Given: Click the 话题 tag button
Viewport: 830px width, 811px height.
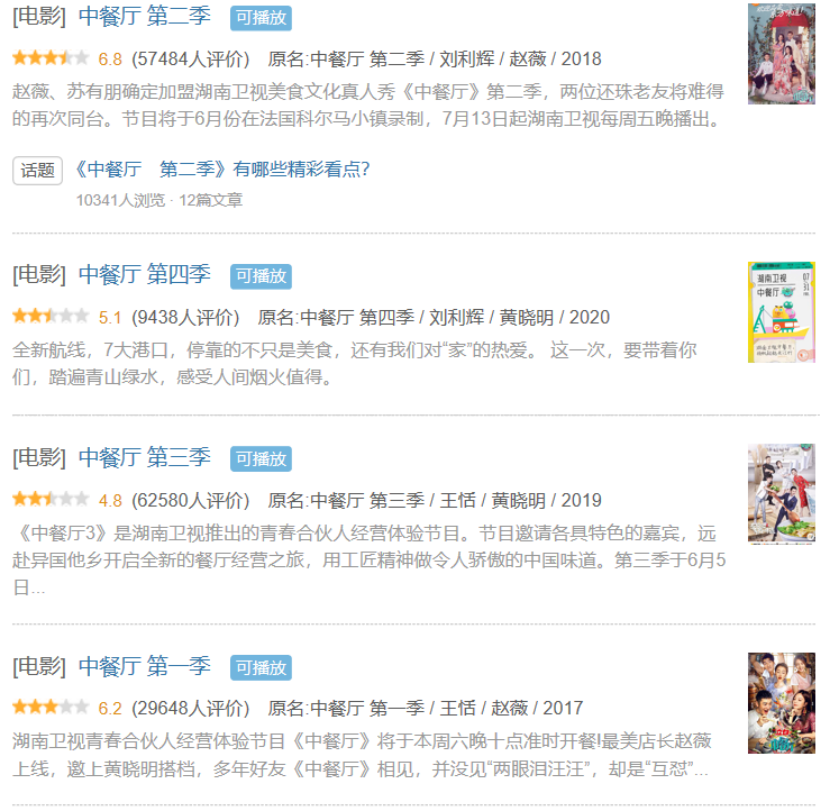Looking at the screenshot, I should click(38, 170).
